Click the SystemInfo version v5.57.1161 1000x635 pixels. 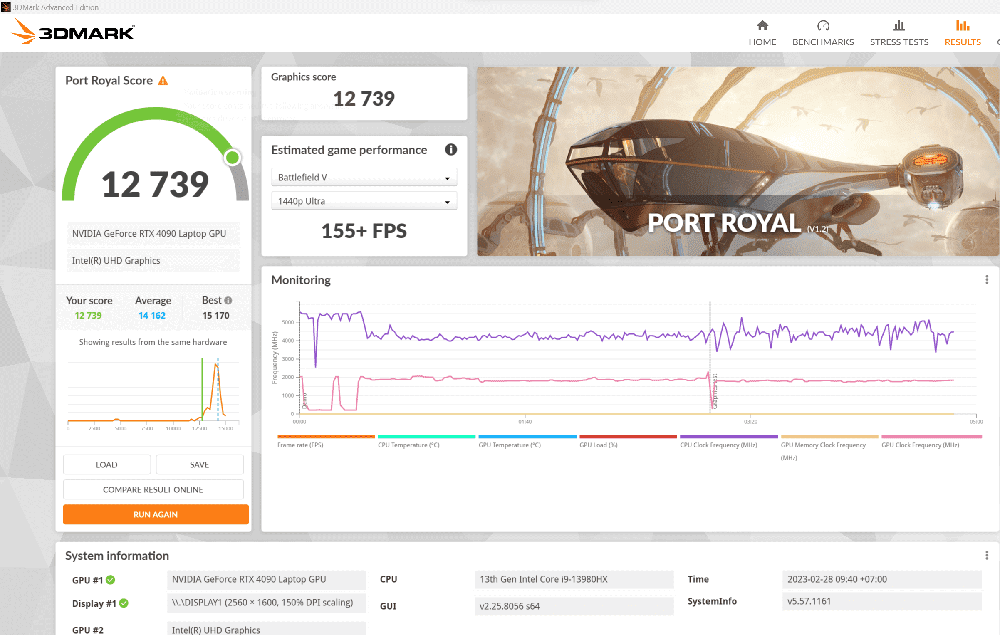(x=881, y=601)
